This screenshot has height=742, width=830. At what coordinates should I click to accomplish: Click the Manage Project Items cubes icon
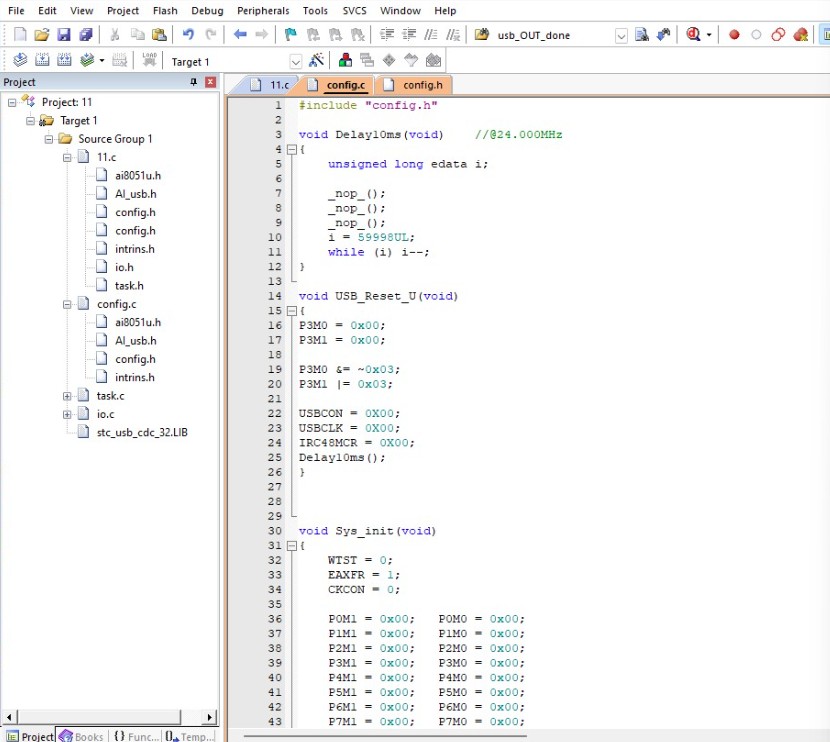pyautogui.click(x=345, y=60)
